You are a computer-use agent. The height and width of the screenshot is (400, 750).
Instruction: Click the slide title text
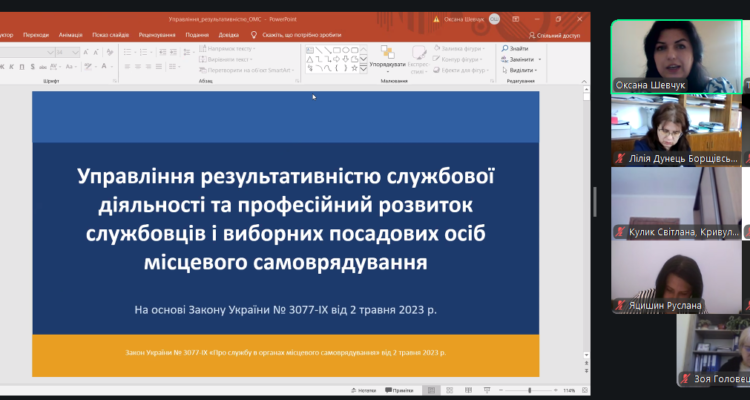pyautogui.click(x=285, y=219)
